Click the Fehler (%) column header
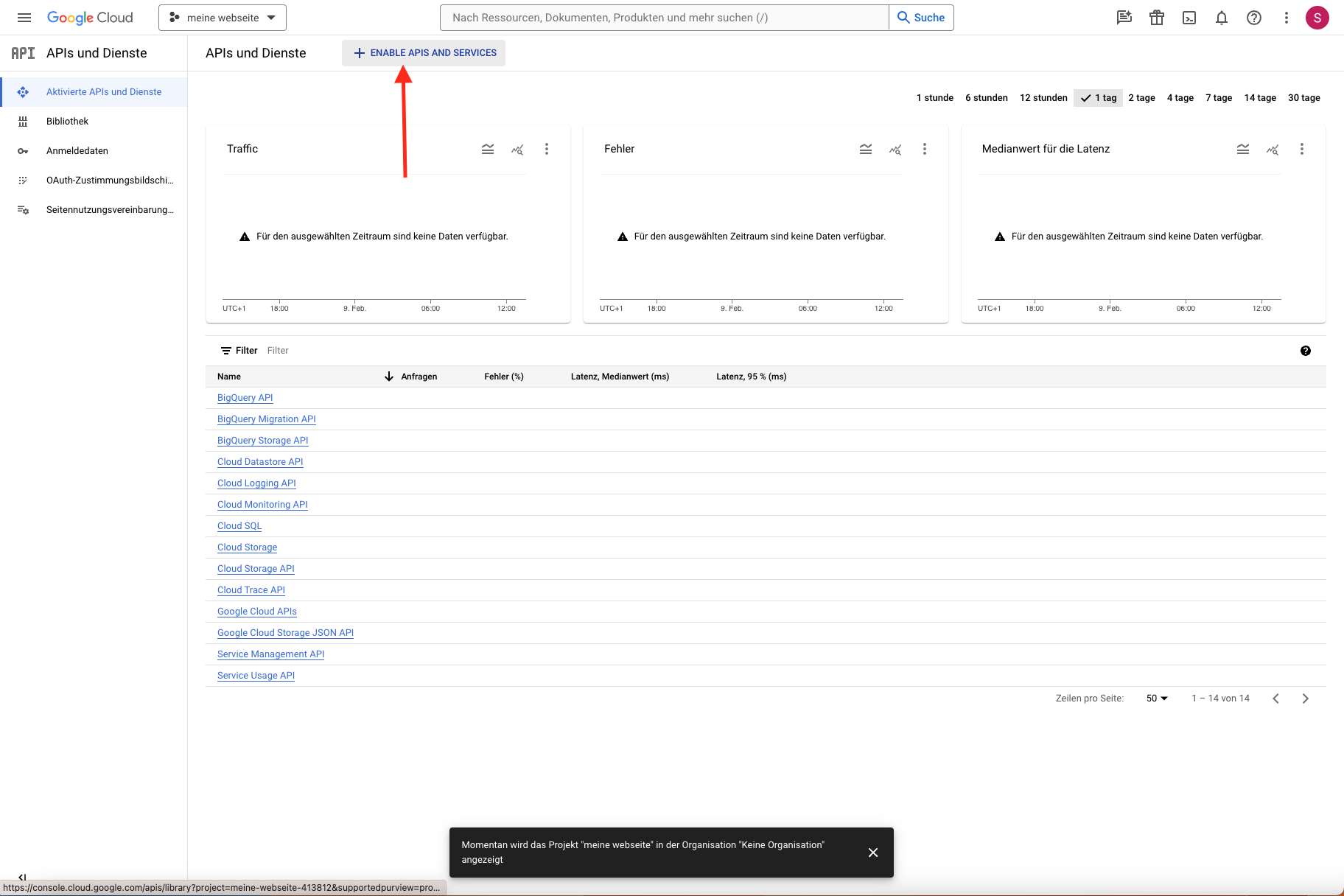 click(x=504, y=377)
